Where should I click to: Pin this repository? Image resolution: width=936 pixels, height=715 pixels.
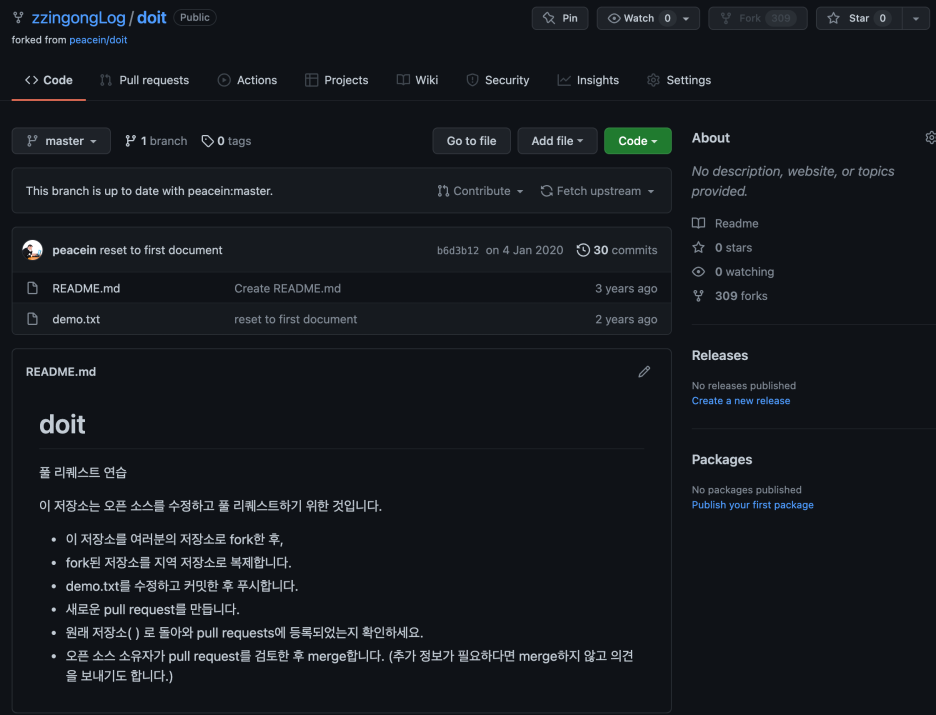[x=560, y=19]
